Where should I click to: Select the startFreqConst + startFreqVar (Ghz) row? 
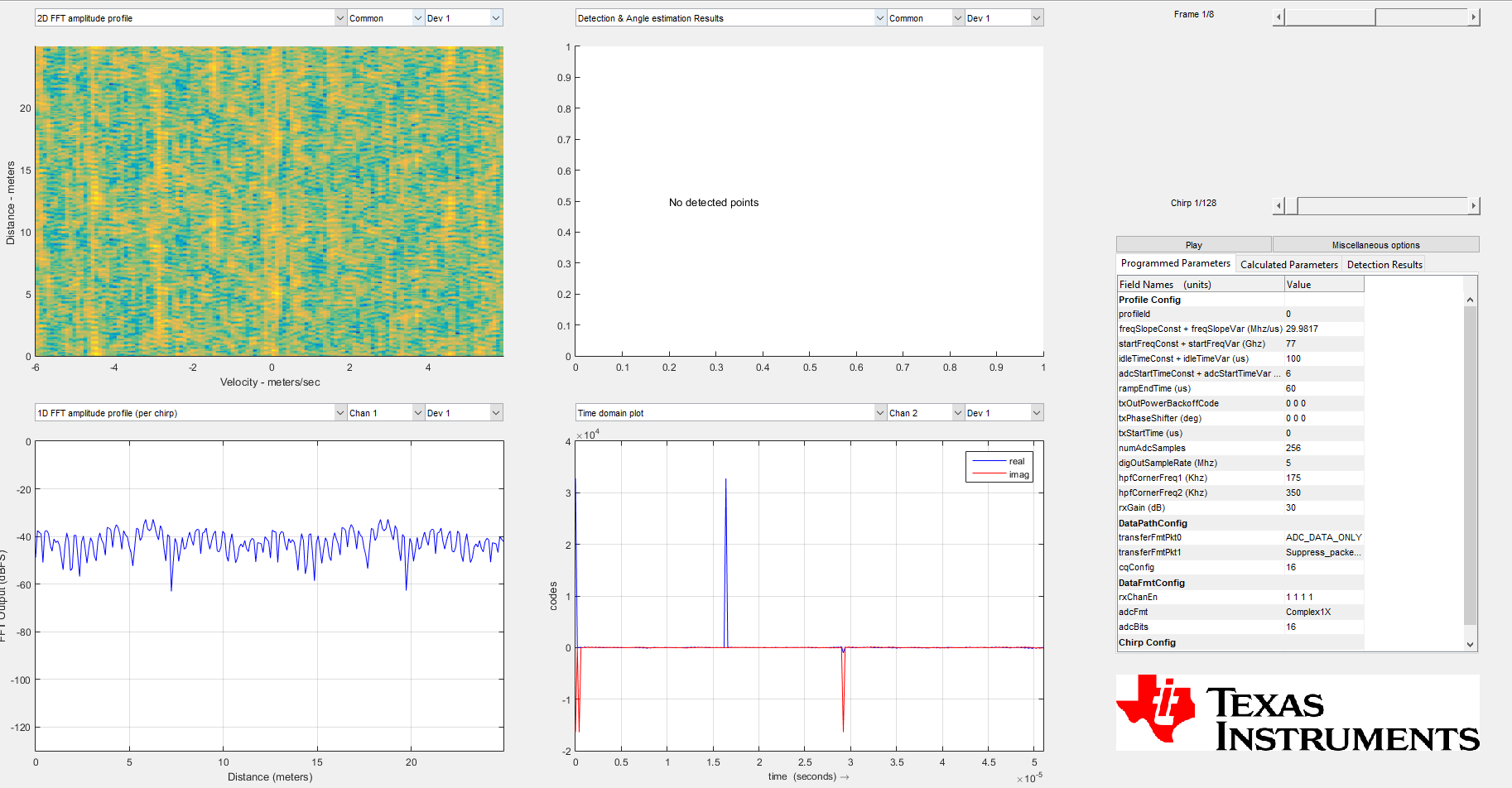[1240, 344]
